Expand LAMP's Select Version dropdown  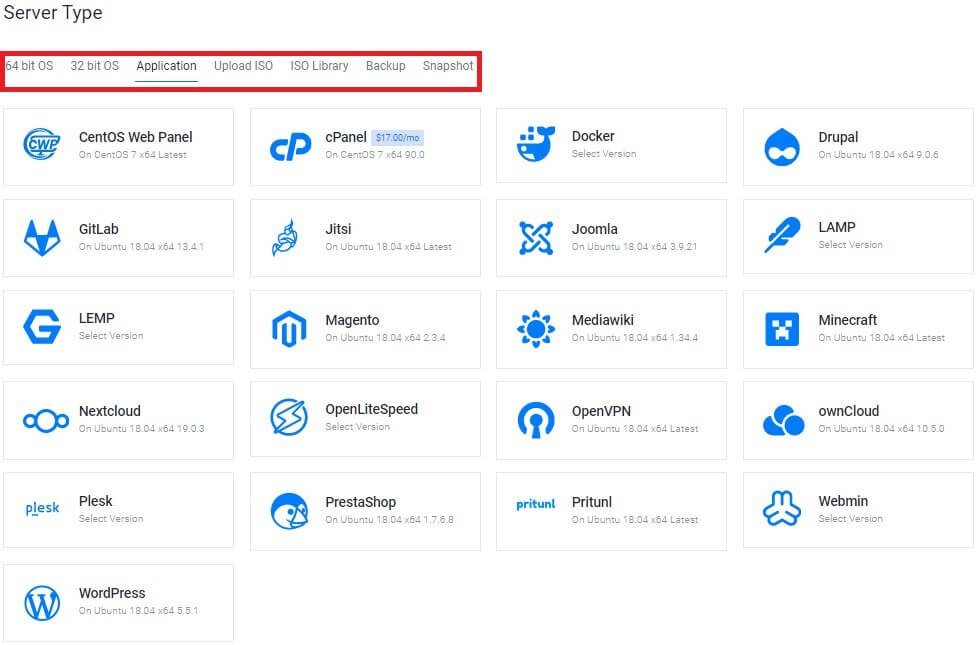pos(851,245)
